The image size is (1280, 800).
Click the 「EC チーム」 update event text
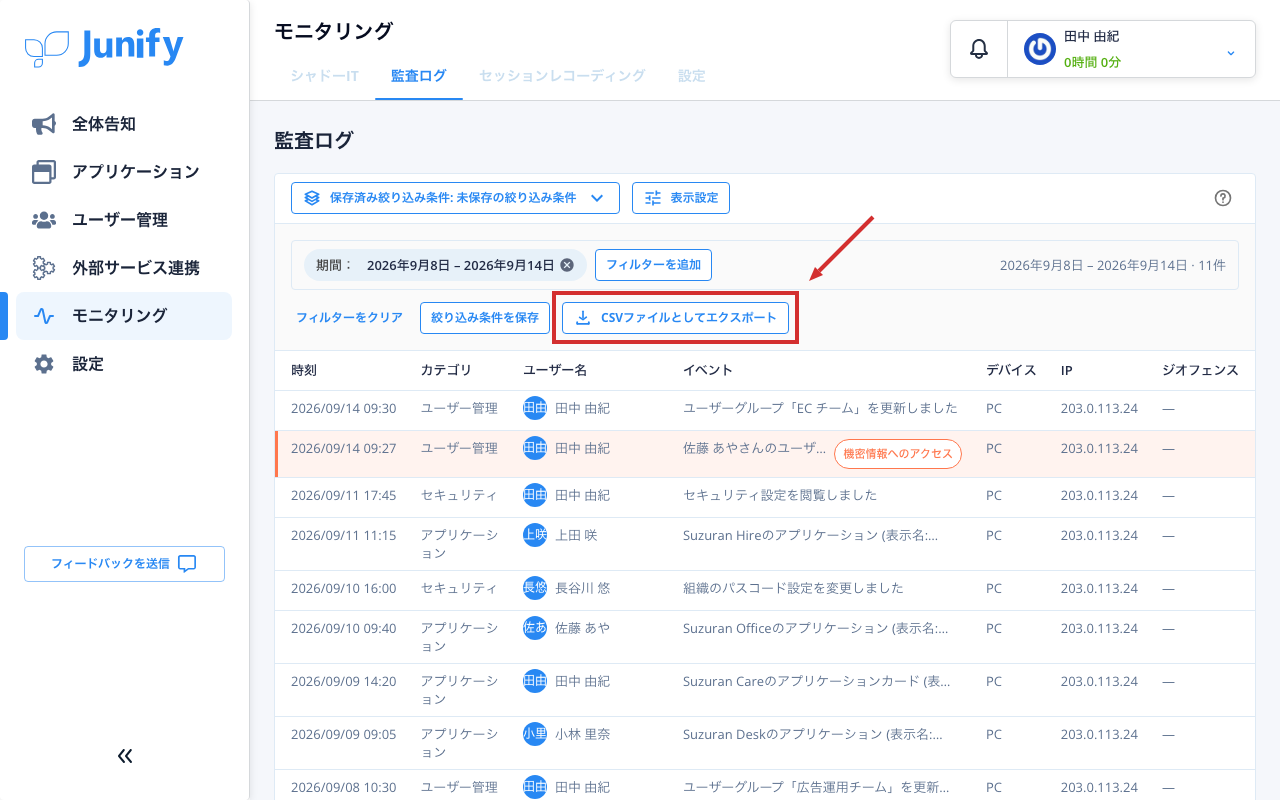tap(820, 408)
